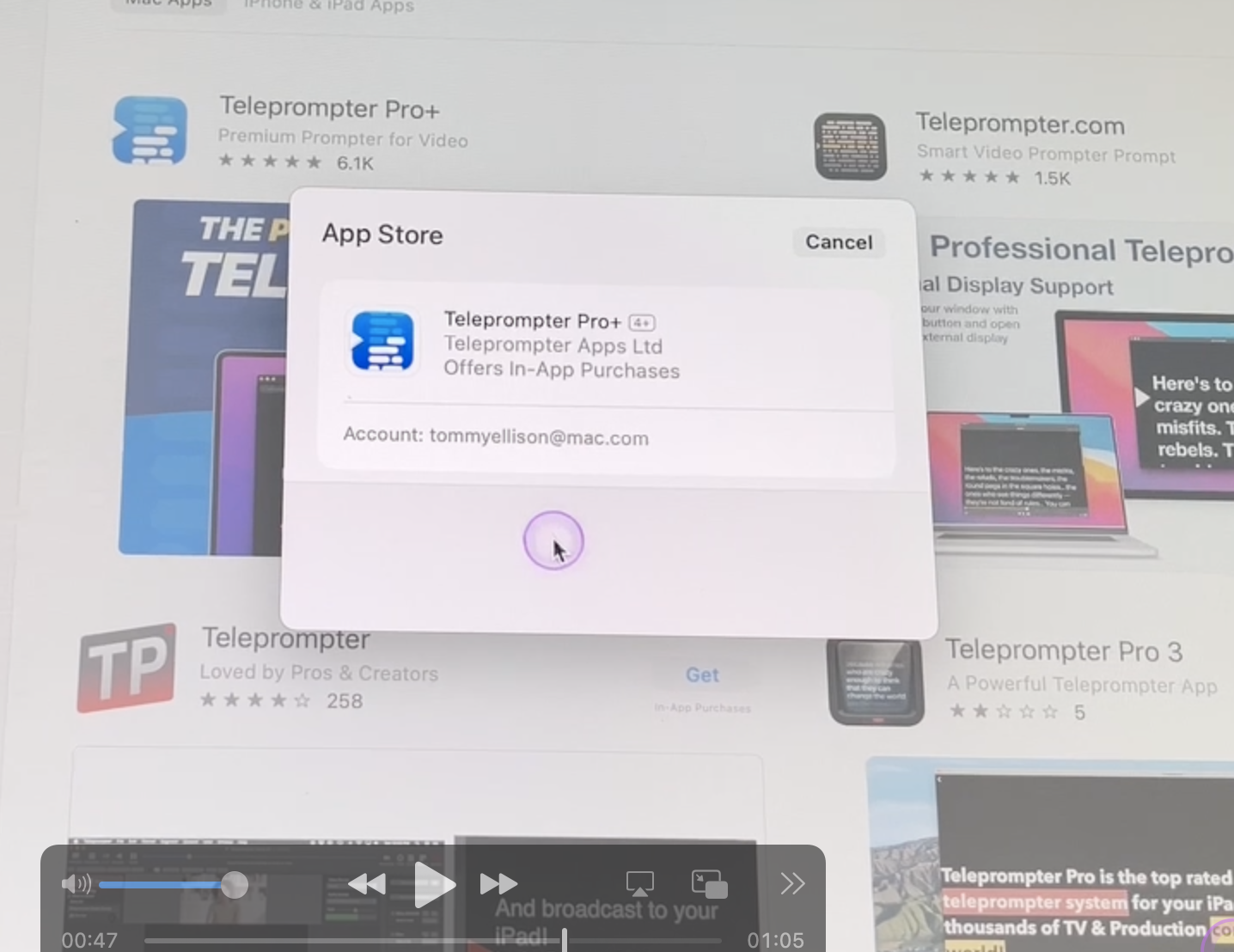Click the 6.1K star rating of Teleprompter Pro+
The height and width of the screenshot is (952, 1234).
[x=296, y=162]
